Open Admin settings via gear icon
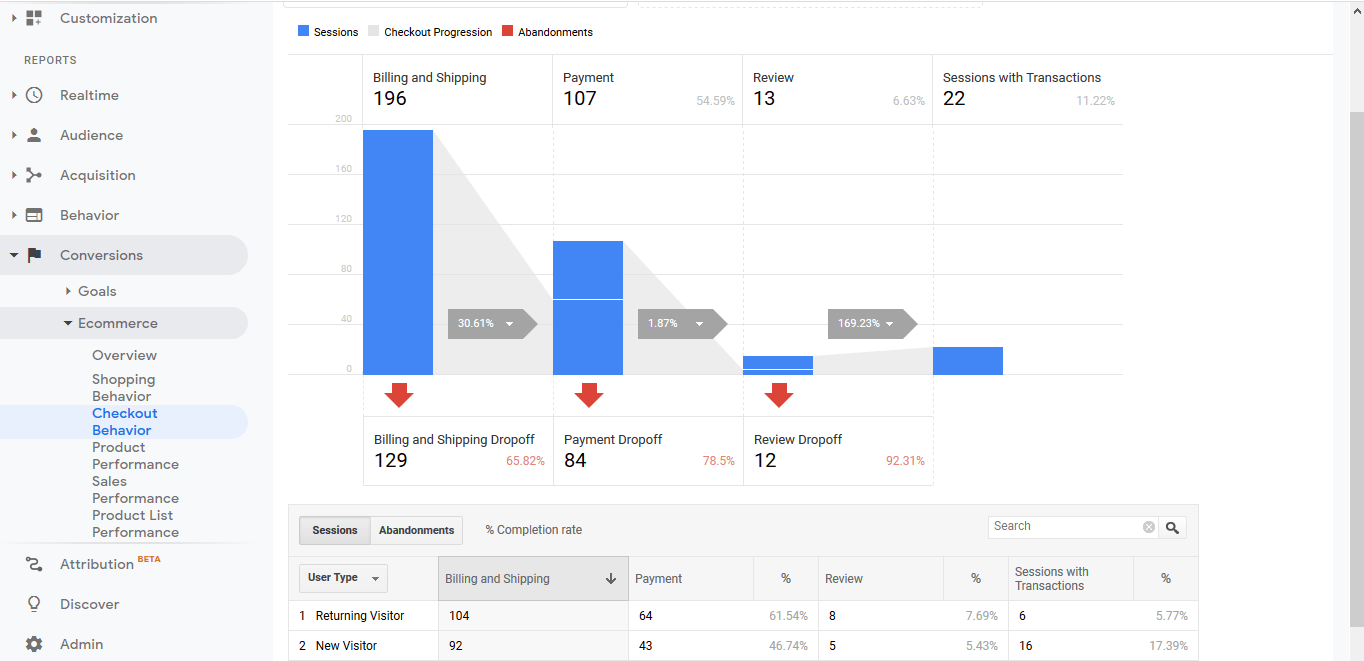 pyautogui.click(x=34, y=644)
